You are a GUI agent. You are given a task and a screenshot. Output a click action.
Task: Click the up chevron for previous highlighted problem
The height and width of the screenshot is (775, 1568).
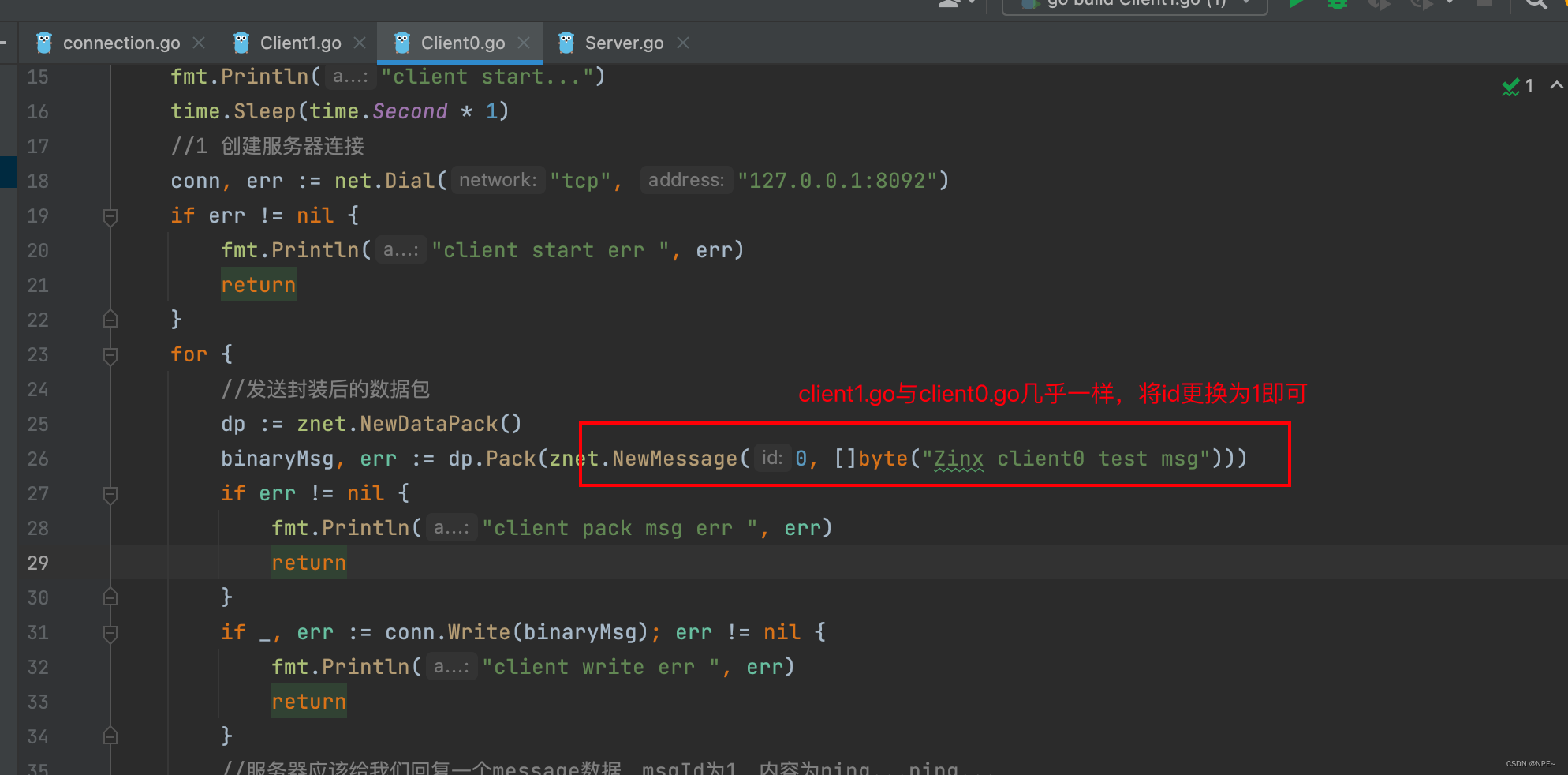click(x=1556, y=85)
